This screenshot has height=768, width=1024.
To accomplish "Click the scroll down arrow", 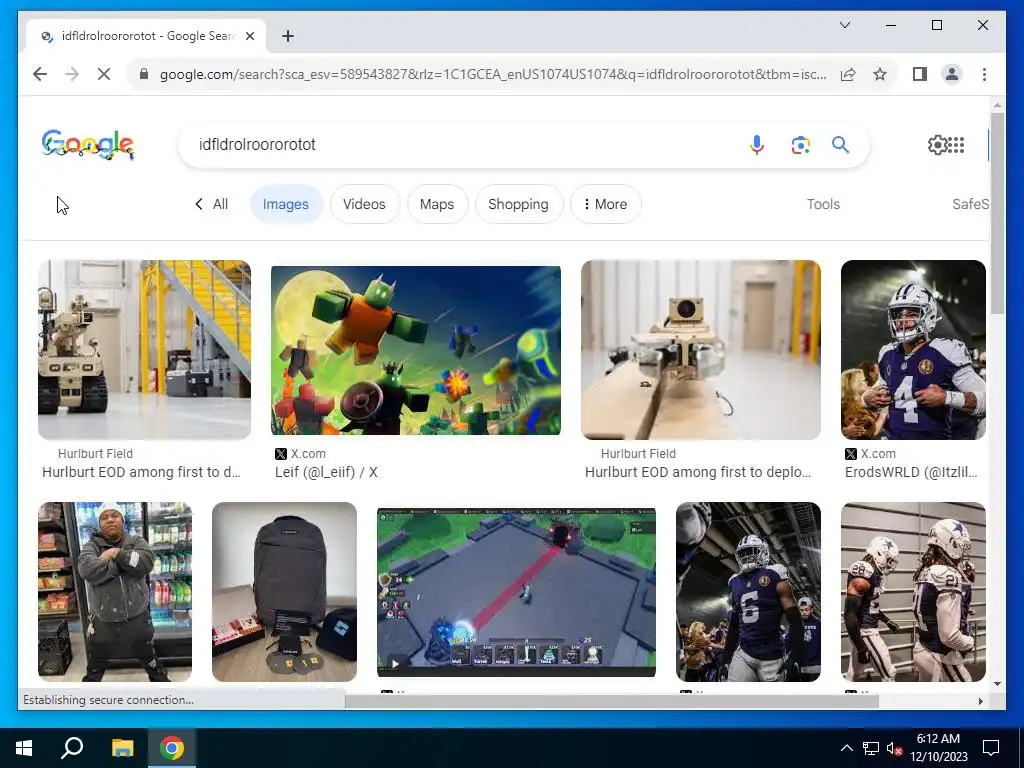I will click(997, 684).
